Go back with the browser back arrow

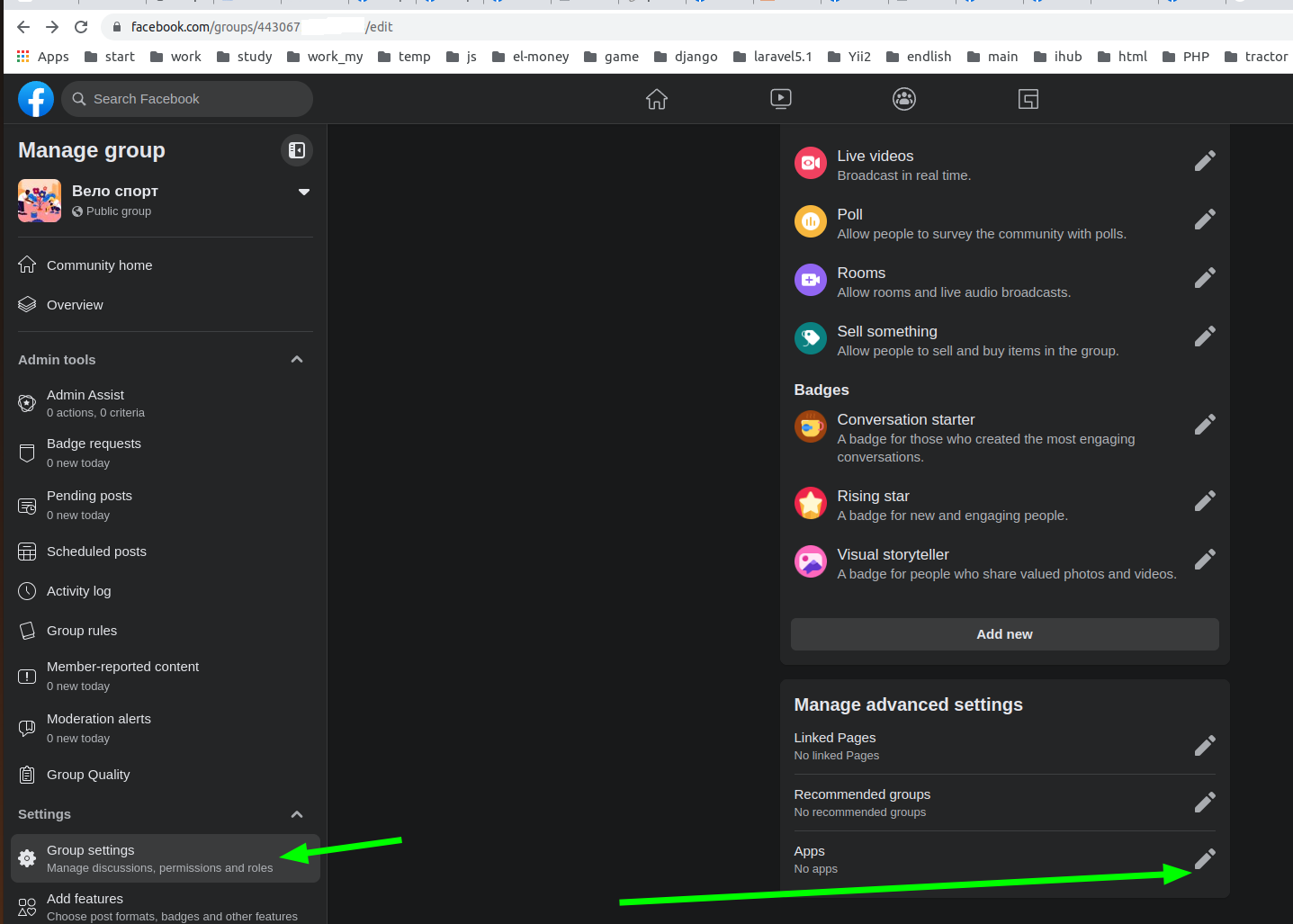click(x=23, y=27)
